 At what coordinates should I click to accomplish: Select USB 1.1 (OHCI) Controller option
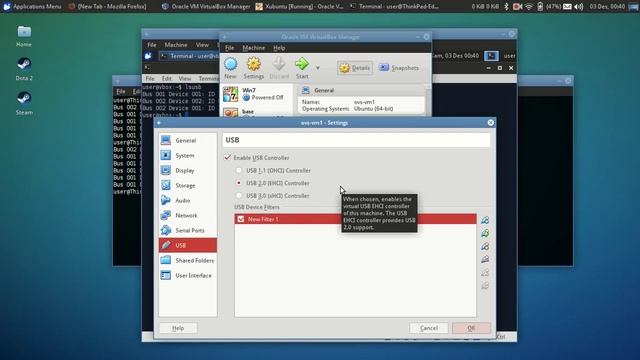(x=239, y=170)
